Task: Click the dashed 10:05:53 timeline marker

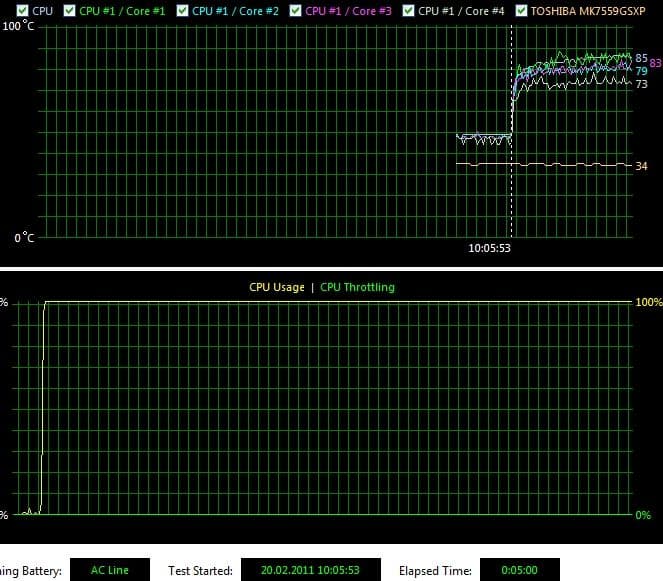Action: click(511, 131)
